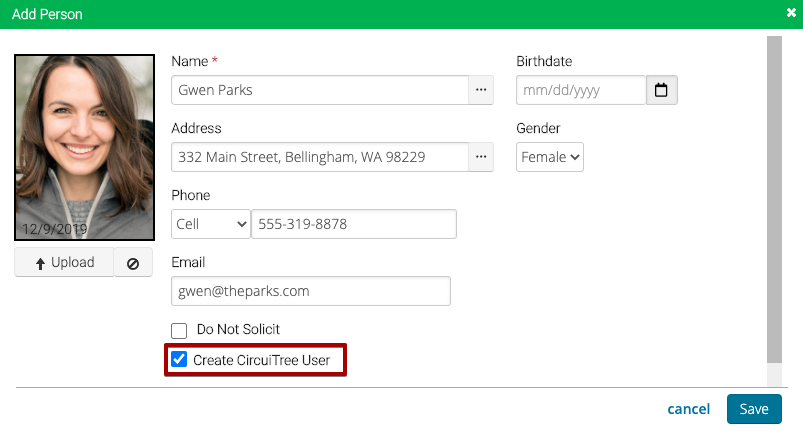Click the ellipsis button beside Address field
The height and width of the screenshot is (435, 803).
[x=481, y=157]
